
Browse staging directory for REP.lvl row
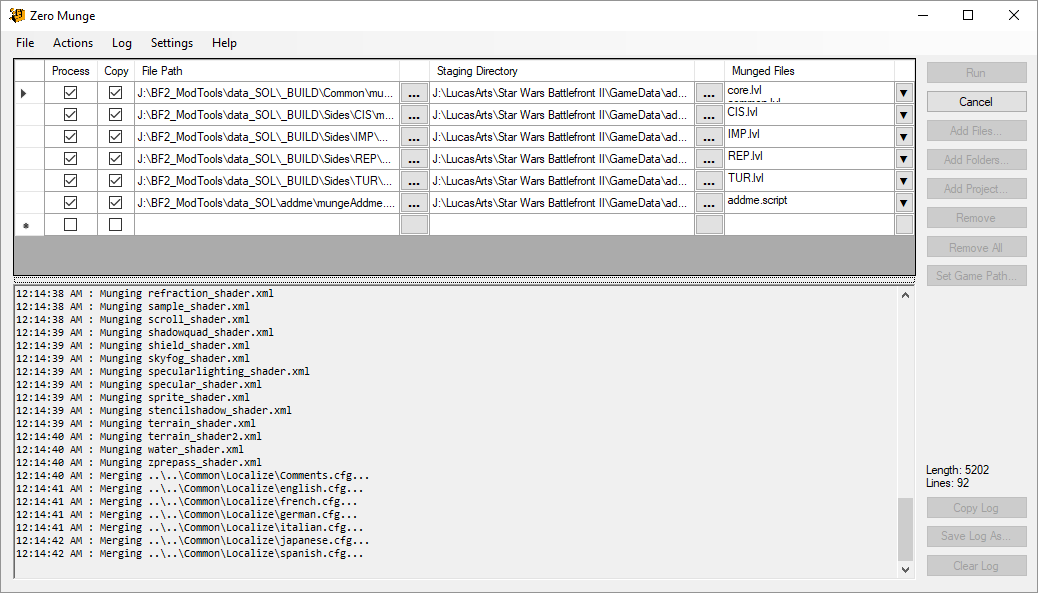tap(709, 158)
